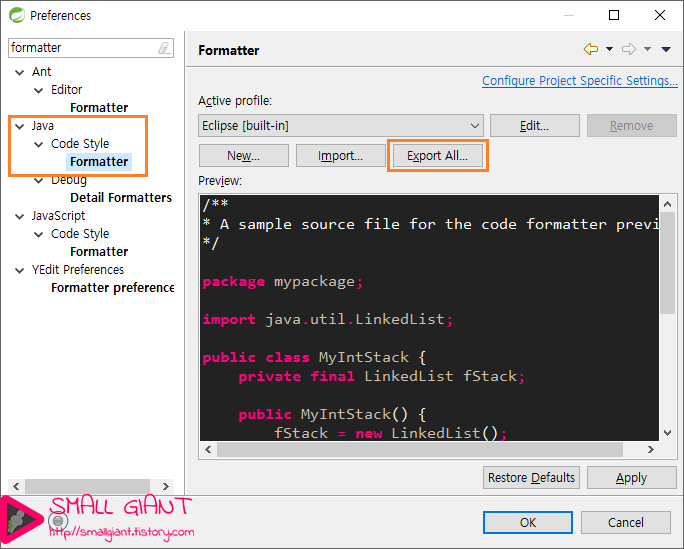Go back using the yellow back arrow
This screenshot has height=549, width=684.
(x=591, y=49)
